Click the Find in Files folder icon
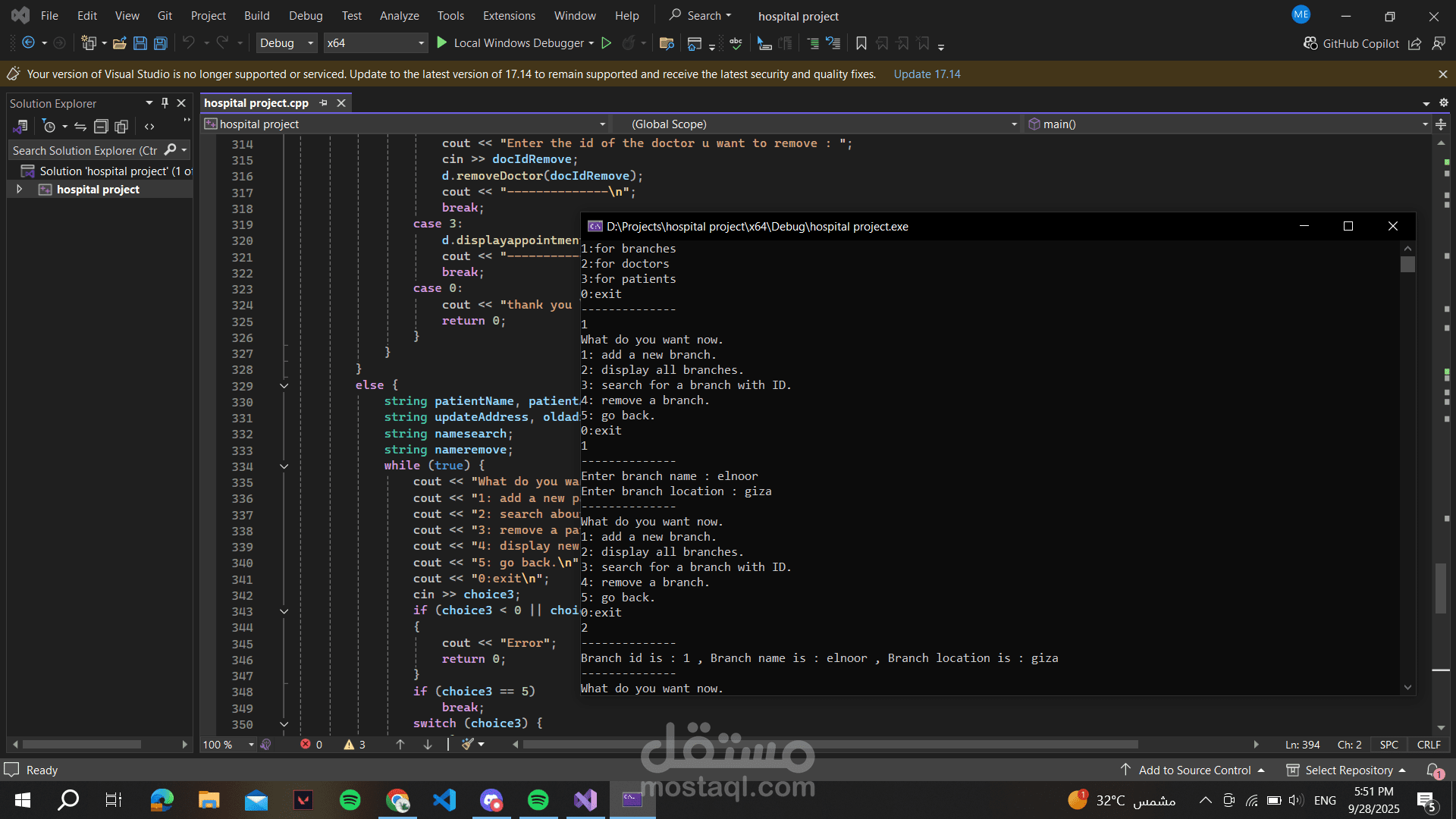Image resolution: width=1456 pixels, height=819 pixels. (x=667, y=43)
